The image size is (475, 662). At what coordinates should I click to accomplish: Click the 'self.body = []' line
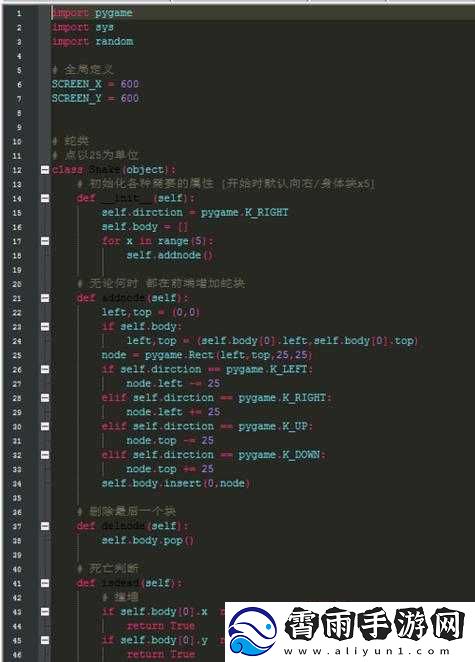(x=145, y=227)
